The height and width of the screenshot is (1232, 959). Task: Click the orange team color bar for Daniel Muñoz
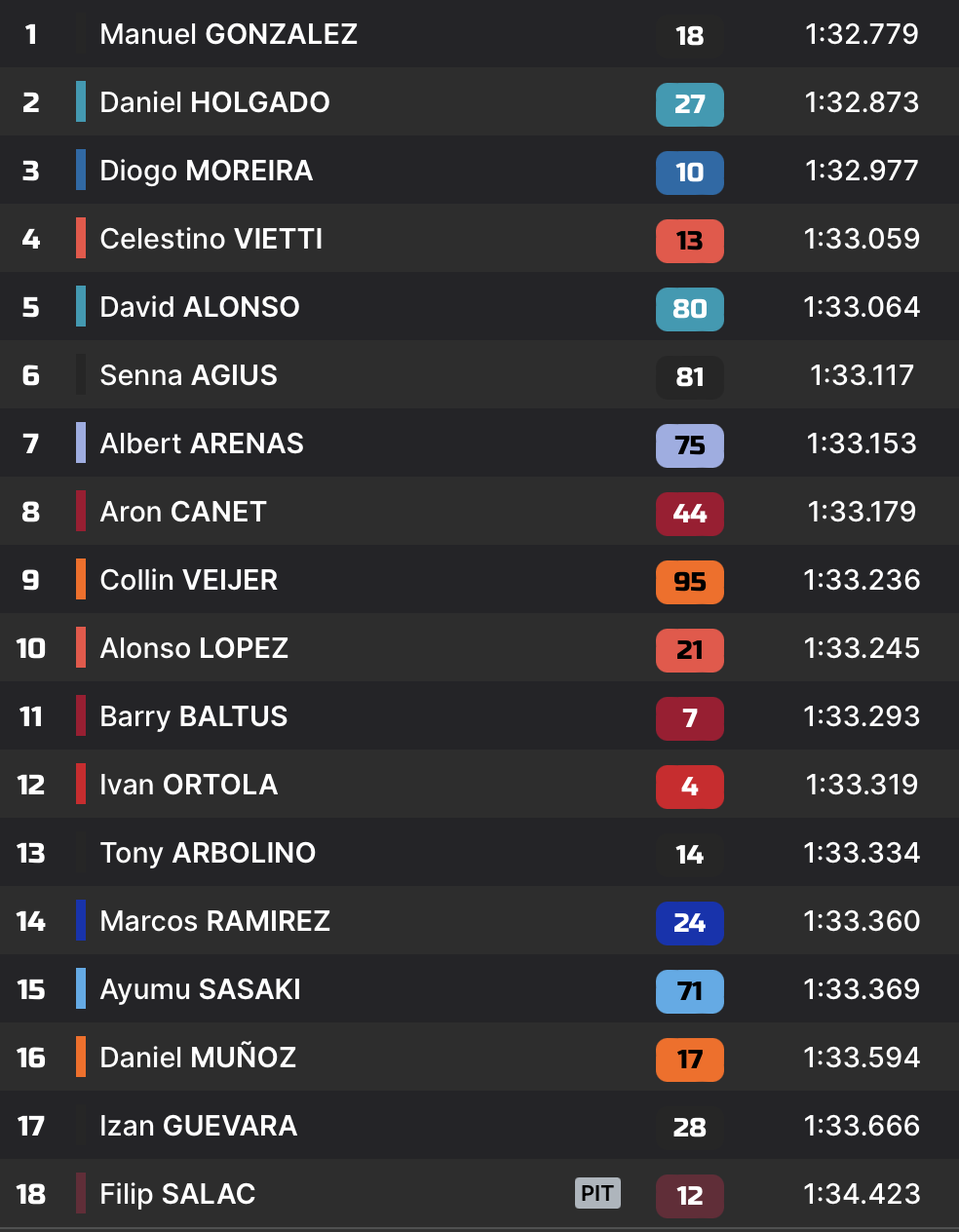81,1058
